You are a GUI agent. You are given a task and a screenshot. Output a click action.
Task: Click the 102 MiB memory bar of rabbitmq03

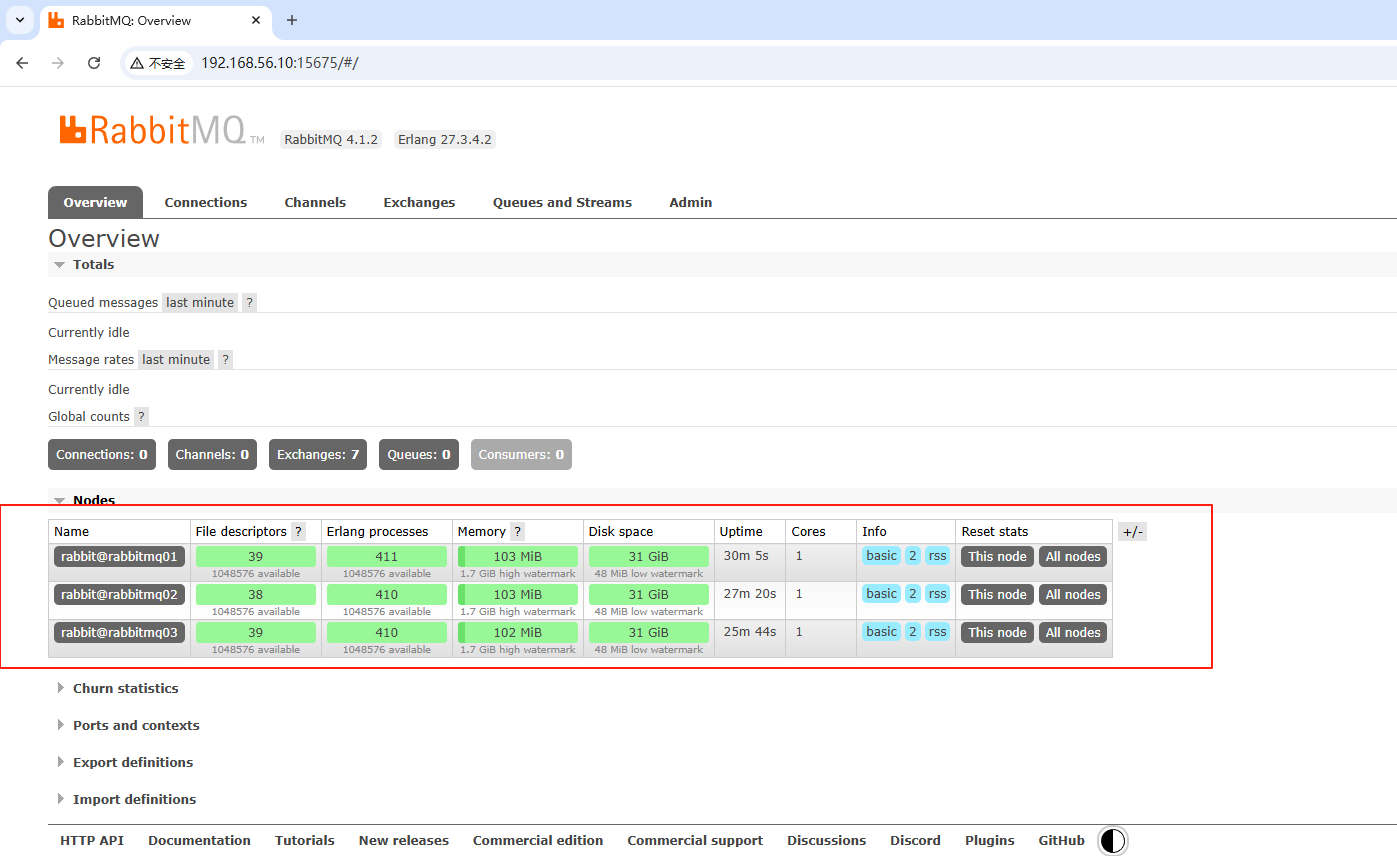point(518,633)
